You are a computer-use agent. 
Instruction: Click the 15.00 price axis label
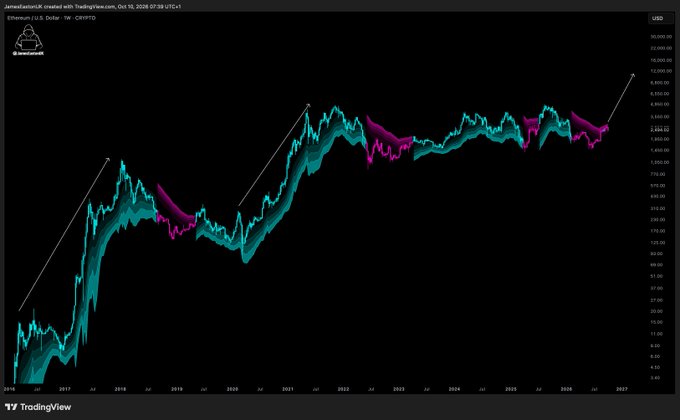point(657,322)
